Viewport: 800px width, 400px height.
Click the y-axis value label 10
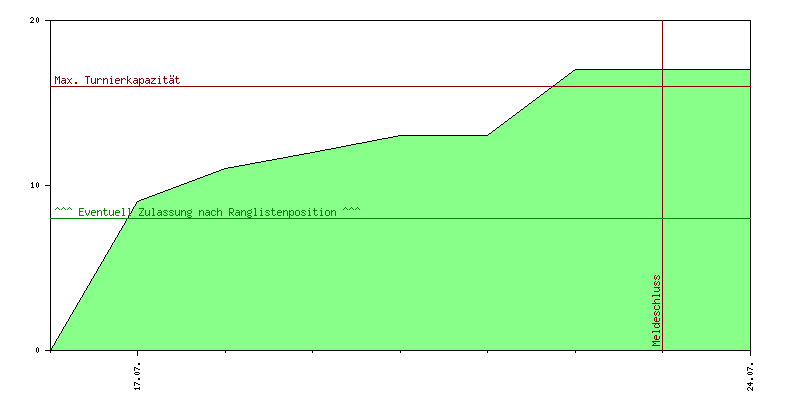pyautogui.click(x=35, y=186)
